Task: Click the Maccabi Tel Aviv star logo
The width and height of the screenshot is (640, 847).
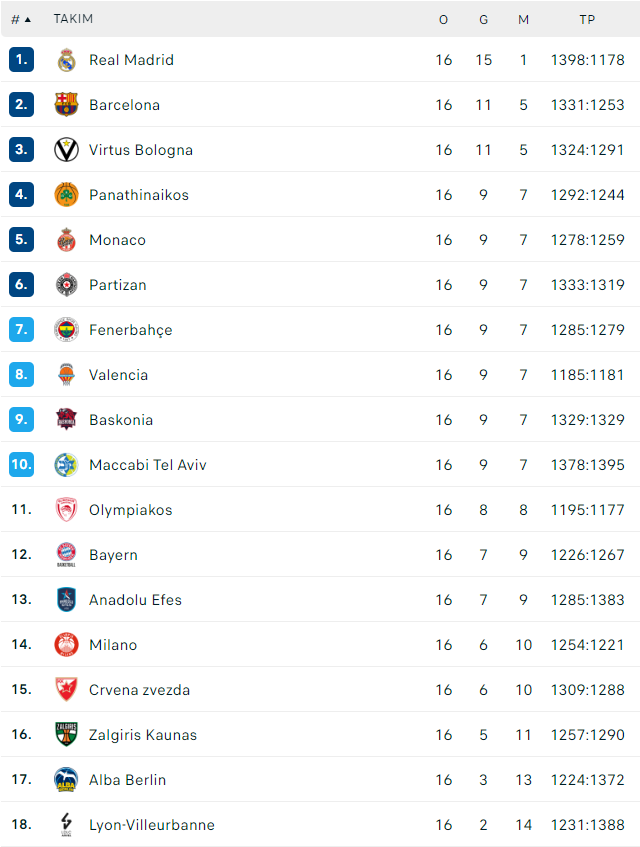Action: tap(66, 465)
